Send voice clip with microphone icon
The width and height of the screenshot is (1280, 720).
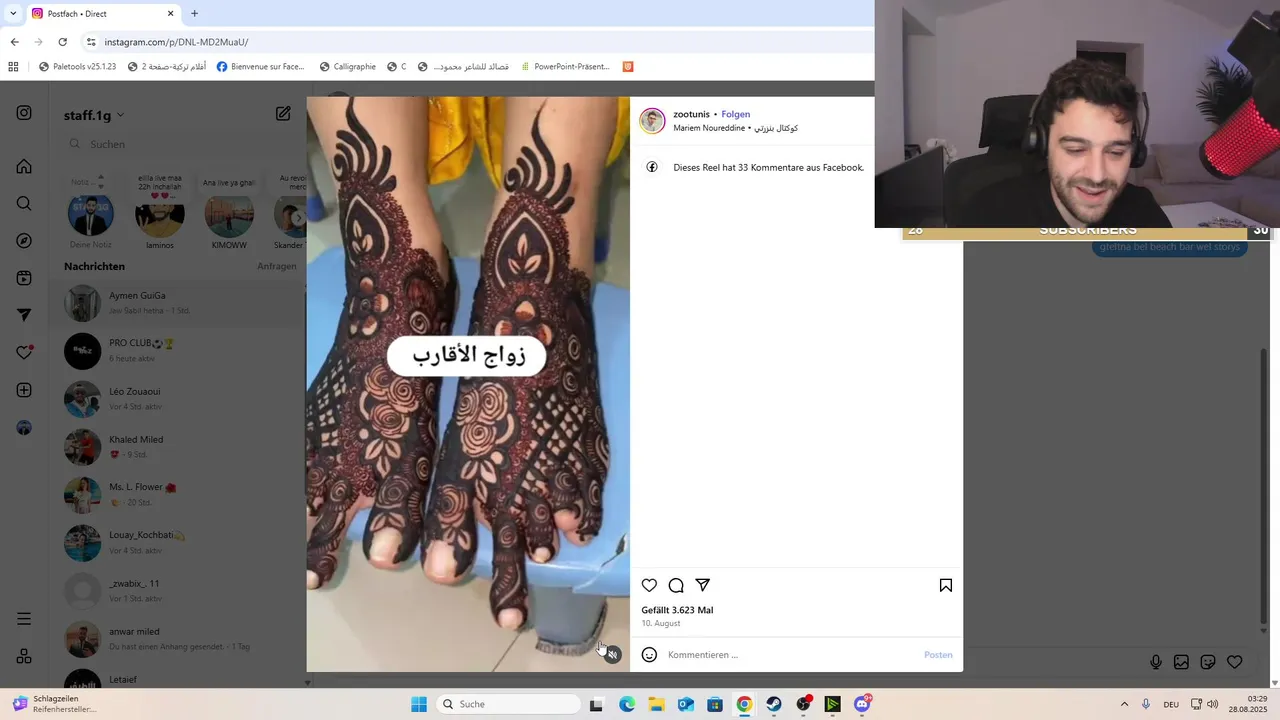[x=1156, y=662]
